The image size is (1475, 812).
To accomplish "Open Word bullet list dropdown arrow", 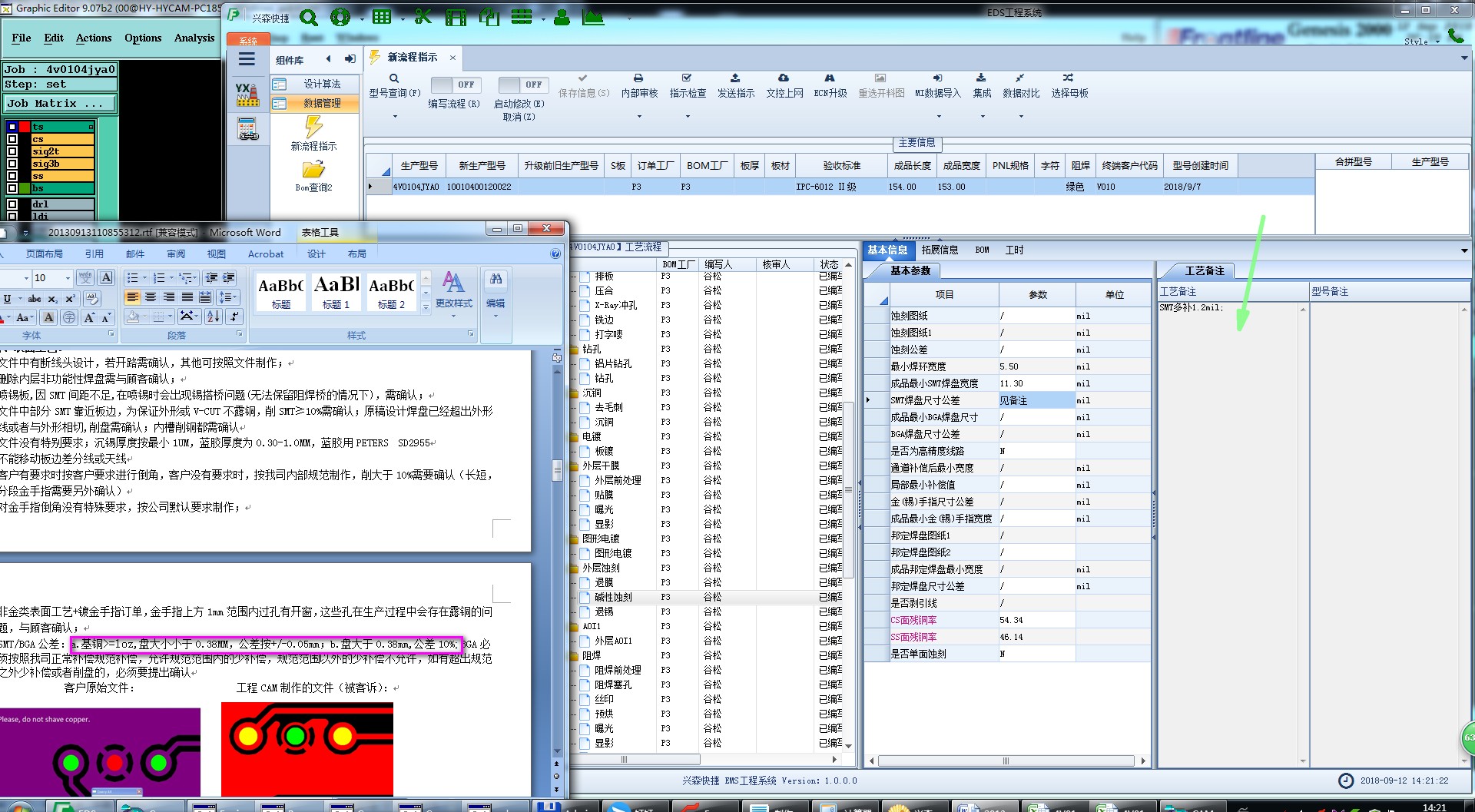I will click(x=144, y=278).
